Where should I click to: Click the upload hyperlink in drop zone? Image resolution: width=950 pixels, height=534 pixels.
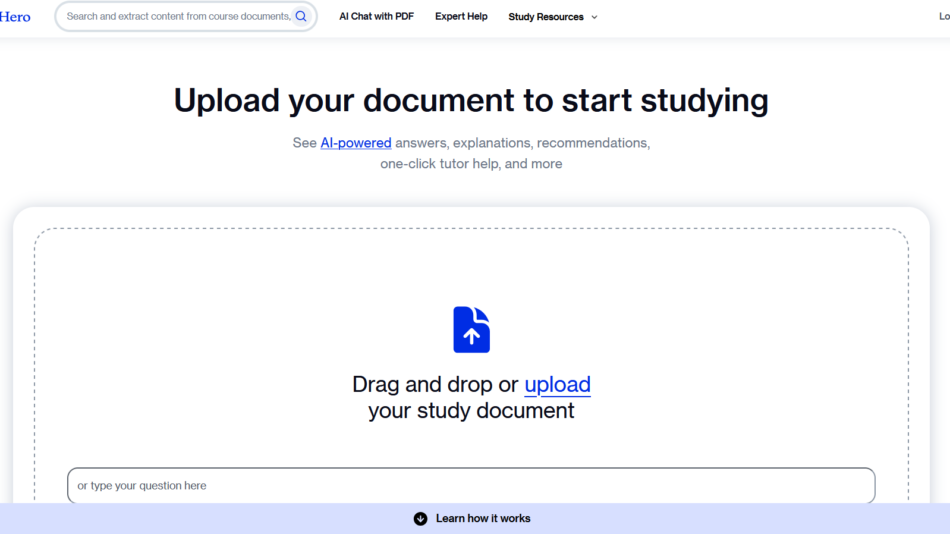click(557, 384)
